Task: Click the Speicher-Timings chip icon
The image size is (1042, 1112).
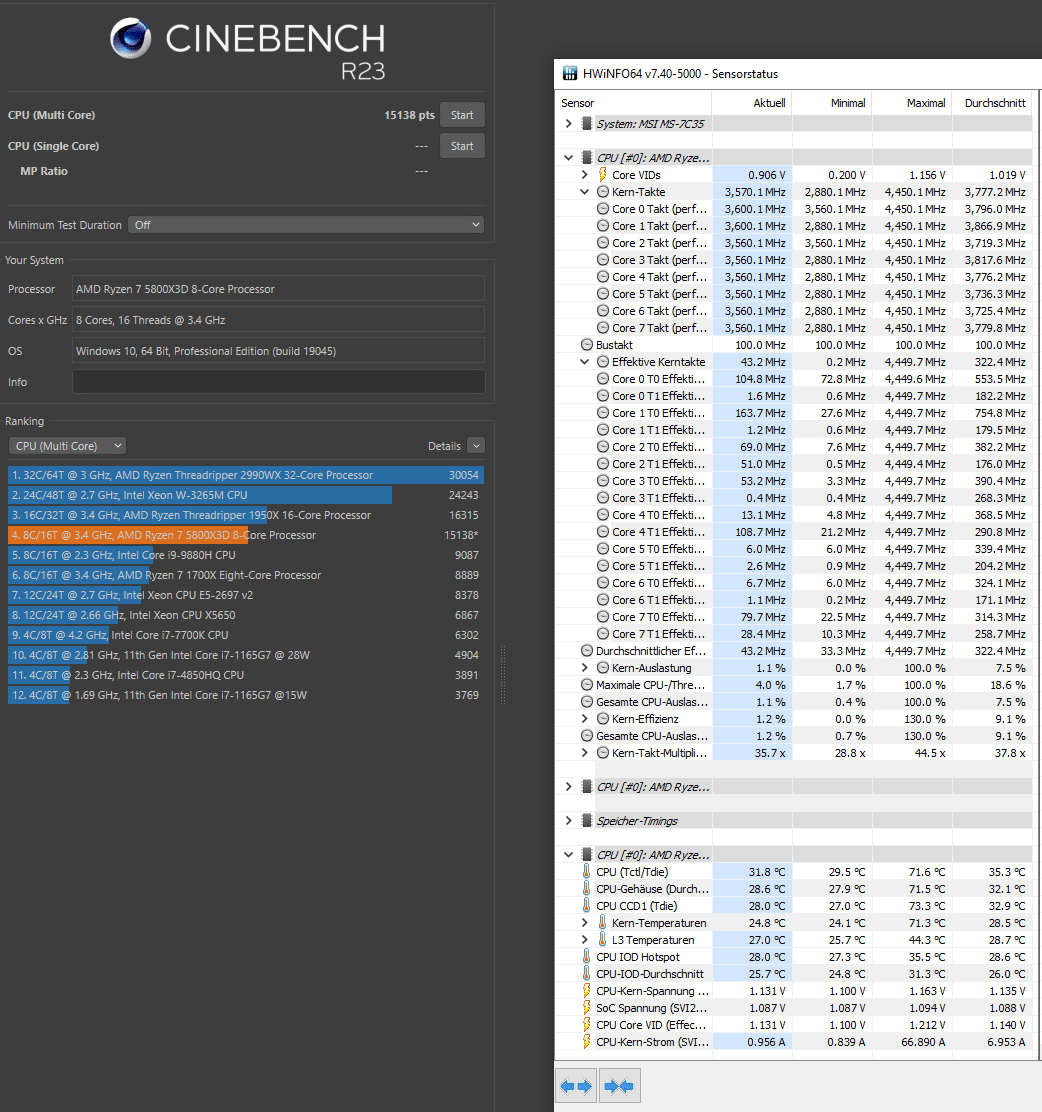Action: pos(587,821)
